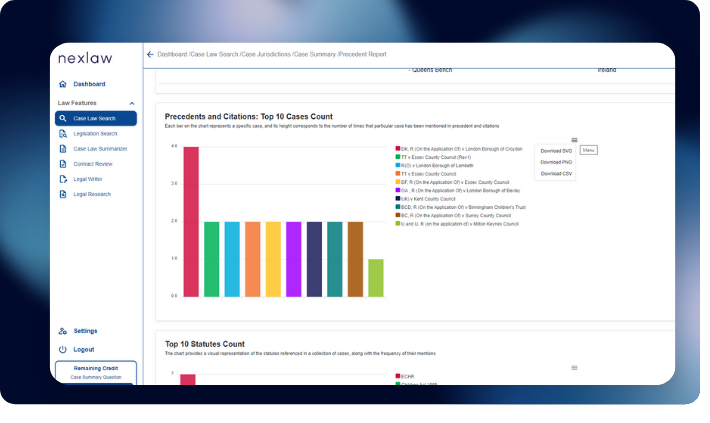Click the yellow bar in the cases chart

(273, 260)
